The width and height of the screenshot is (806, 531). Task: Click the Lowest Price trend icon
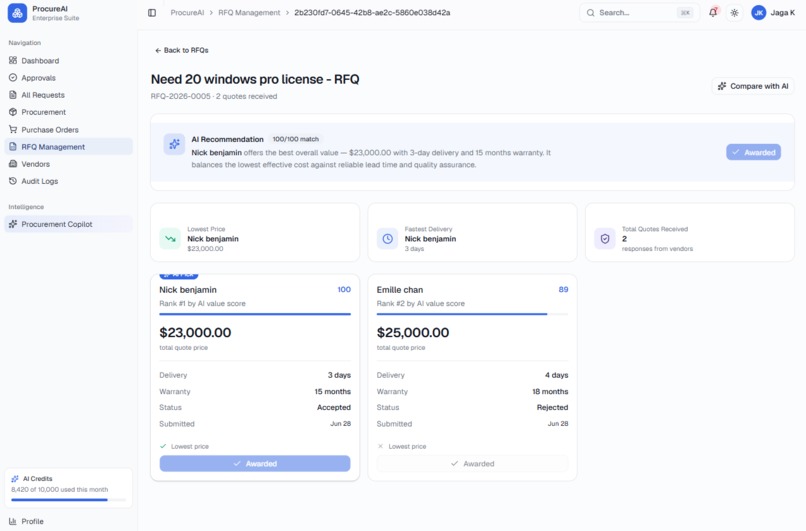[x=170, y=239]
